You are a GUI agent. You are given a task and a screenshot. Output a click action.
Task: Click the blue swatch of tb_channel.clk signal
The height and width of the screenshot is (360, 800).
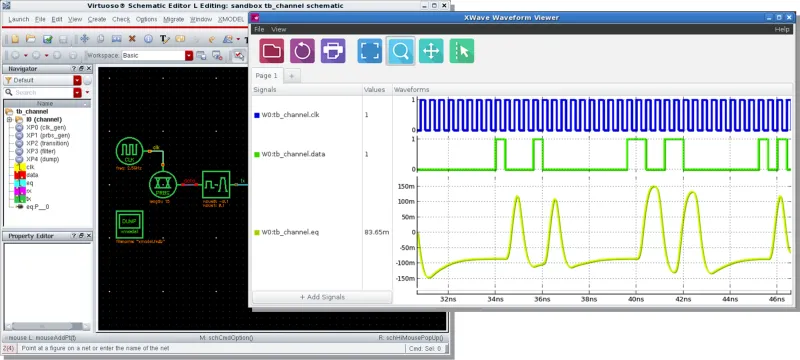[x=257, y=115]
